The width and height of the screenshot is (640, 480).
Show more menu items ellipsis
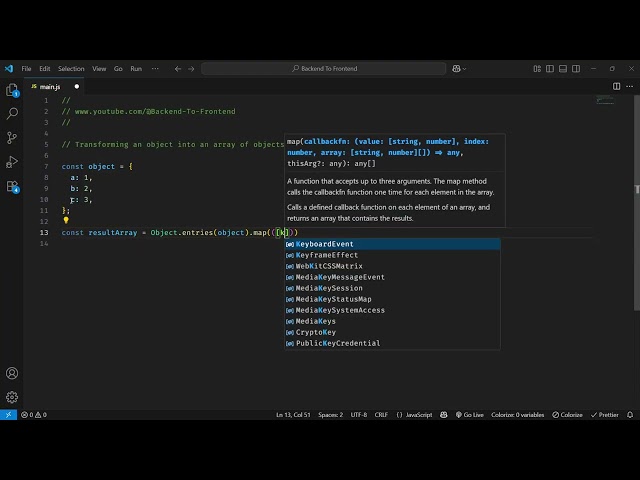(x=155, y=69)
